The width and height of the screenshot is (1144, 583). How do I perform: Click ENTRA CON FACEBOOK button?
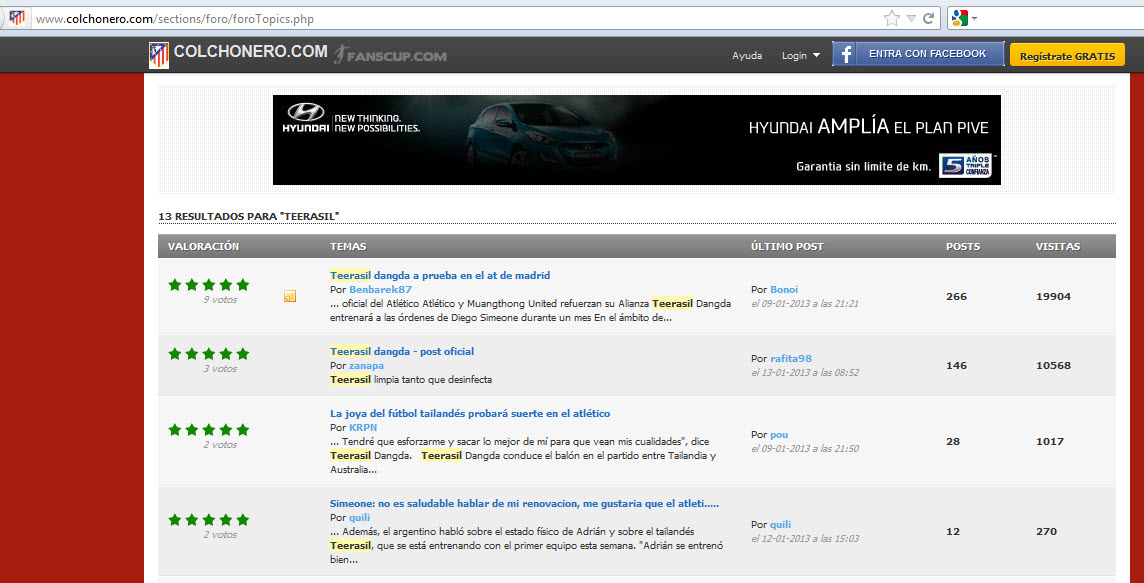[x=918, y=54]
